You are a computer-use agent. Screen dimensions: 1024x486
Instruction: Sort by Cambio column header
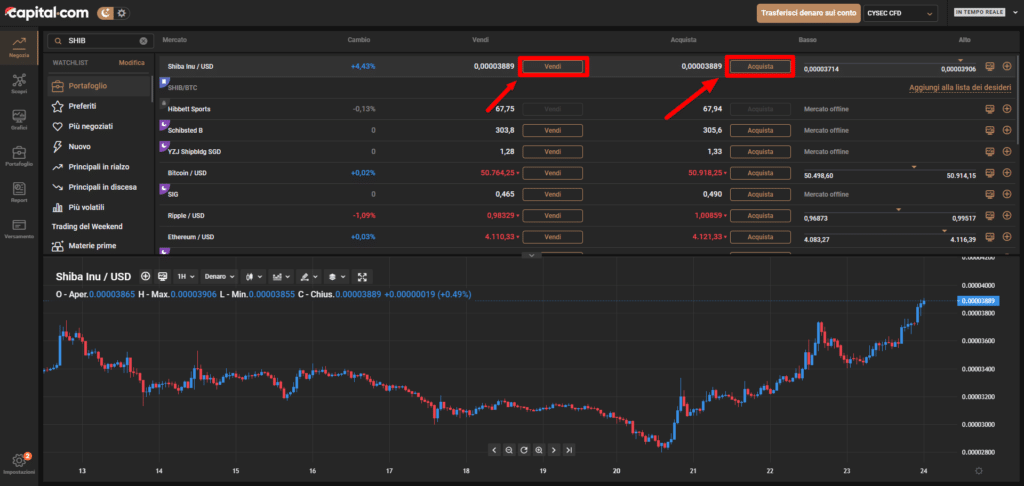(x=359, y=40)
